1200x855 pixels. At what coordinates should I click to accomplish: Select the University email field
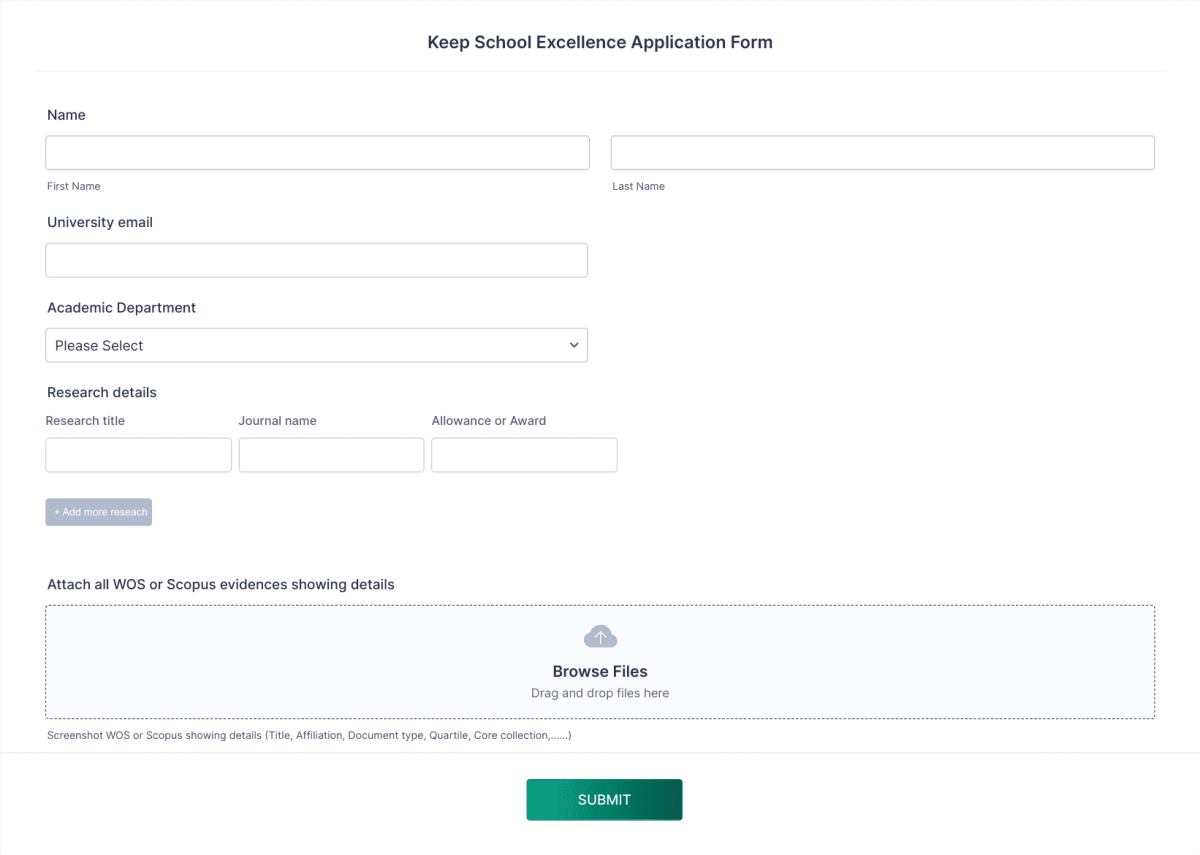coord(317,260)
